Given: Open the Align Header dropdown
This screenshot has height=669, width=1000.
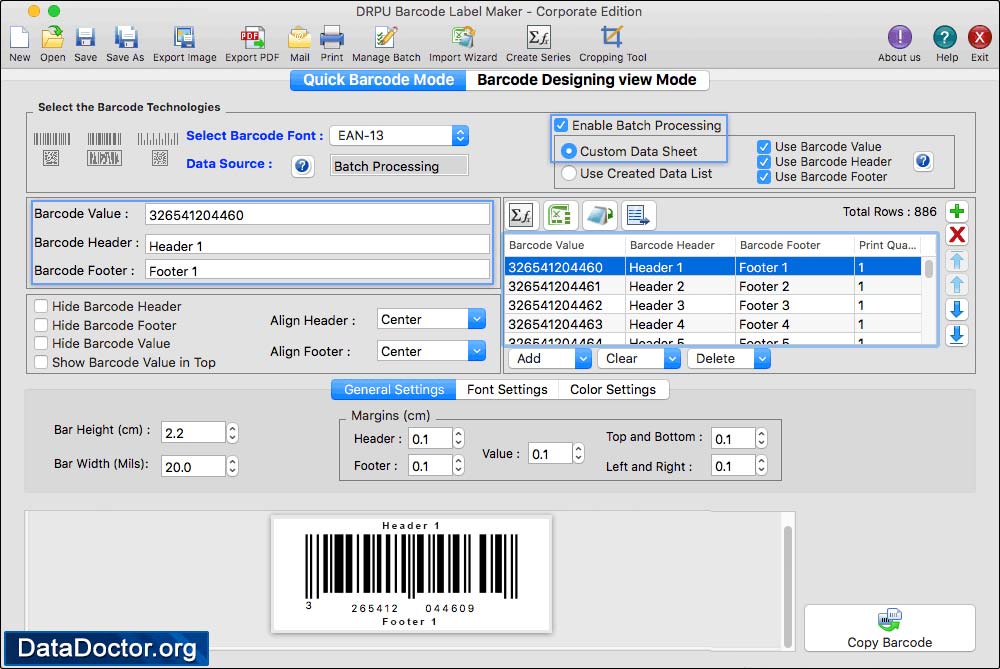Looking at the screenshot, I should point(430,319).
